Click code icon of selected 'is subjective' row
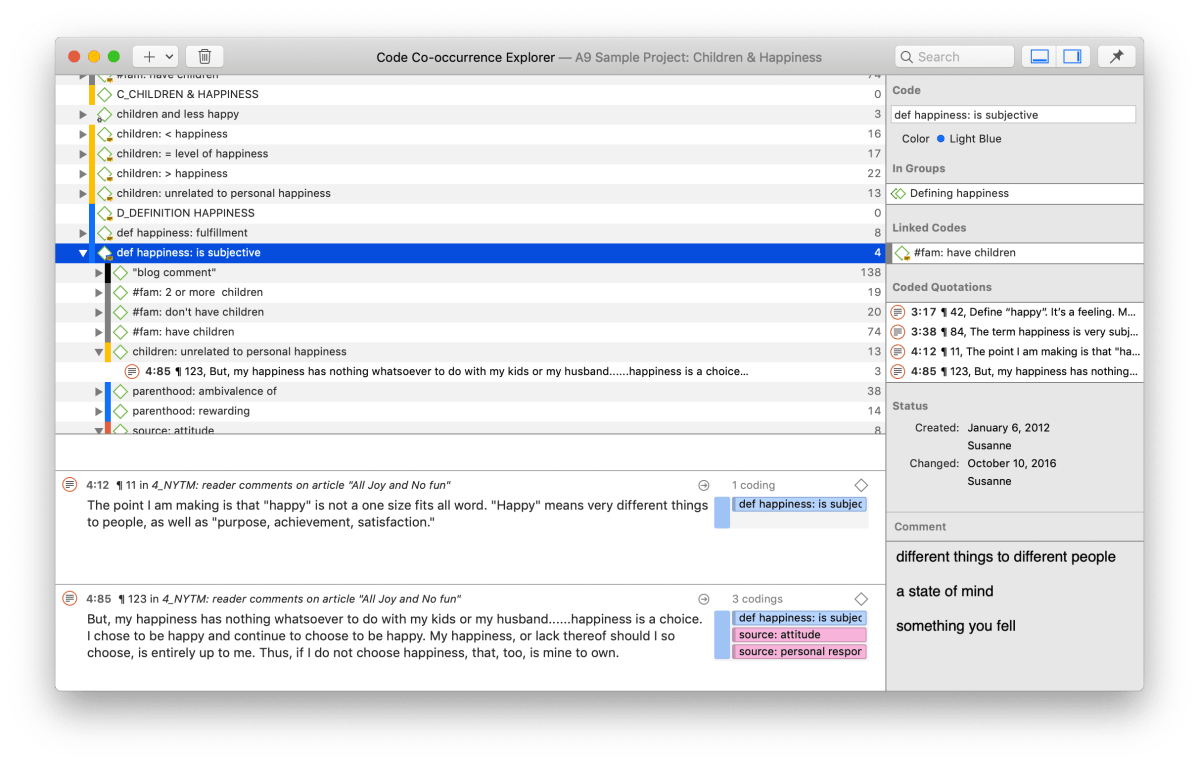 [105, 252]
